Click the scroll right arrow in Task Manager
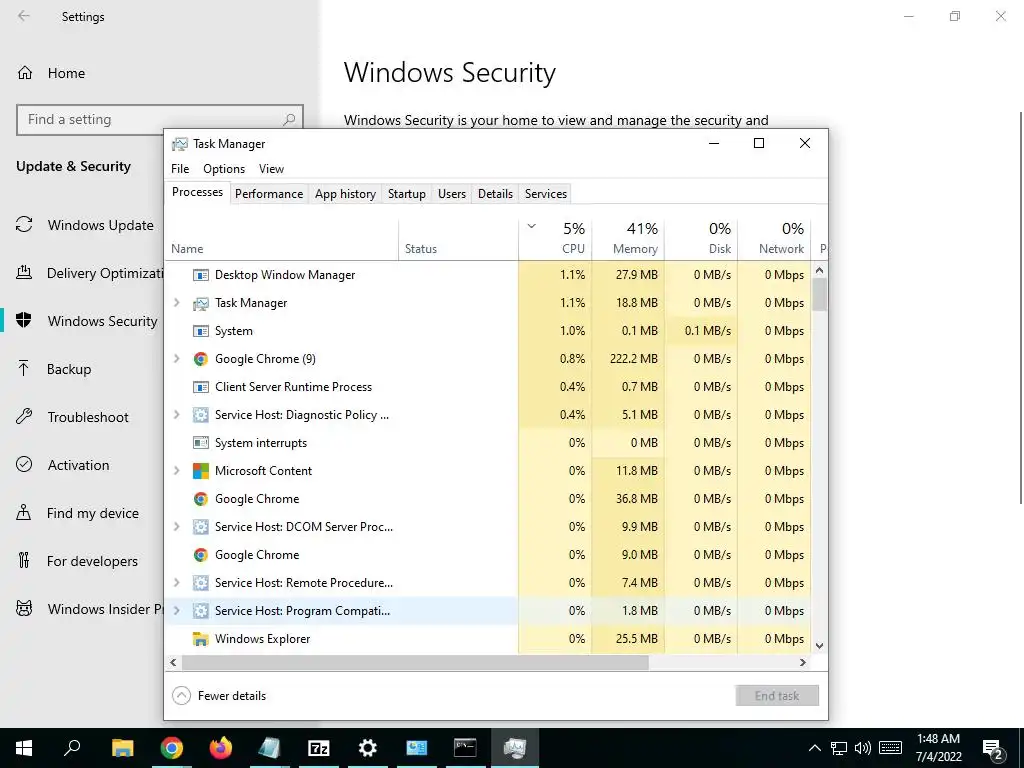 (803, 662)
